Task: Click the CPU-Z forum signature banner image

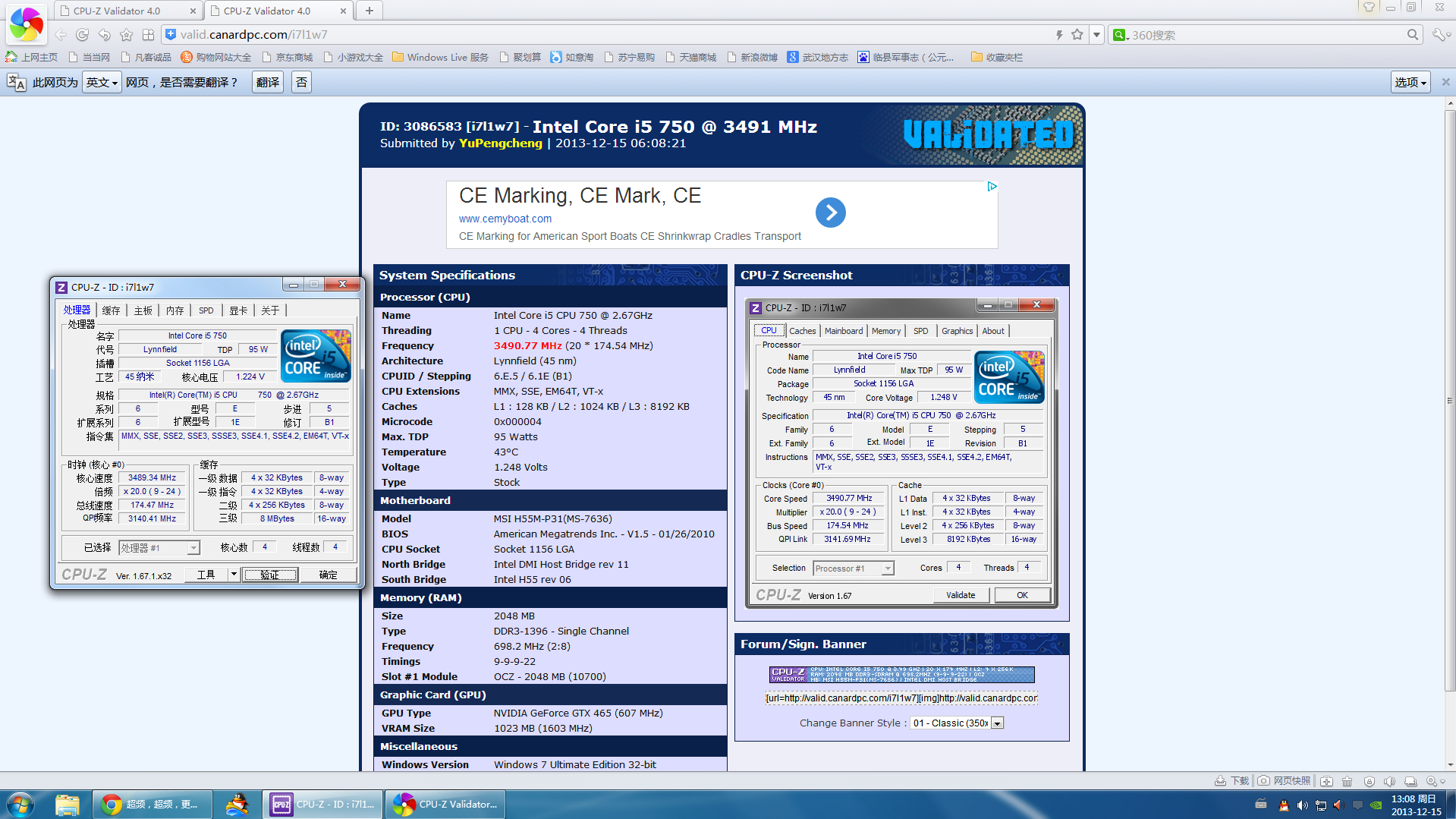Action: click(901, 675)
